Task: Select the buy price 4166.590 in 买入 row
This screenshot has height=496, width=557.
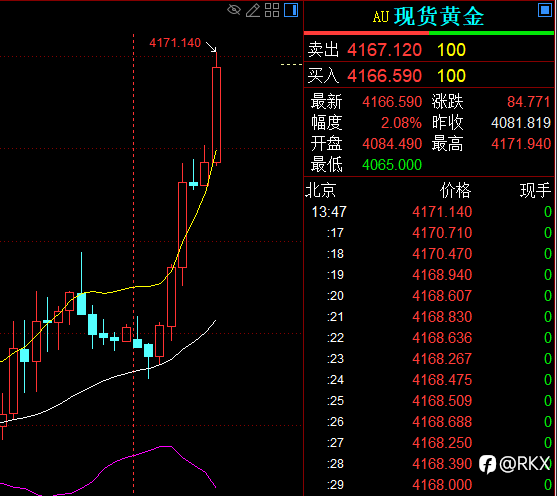Action: pyautogui.click(x=384, y=76)
